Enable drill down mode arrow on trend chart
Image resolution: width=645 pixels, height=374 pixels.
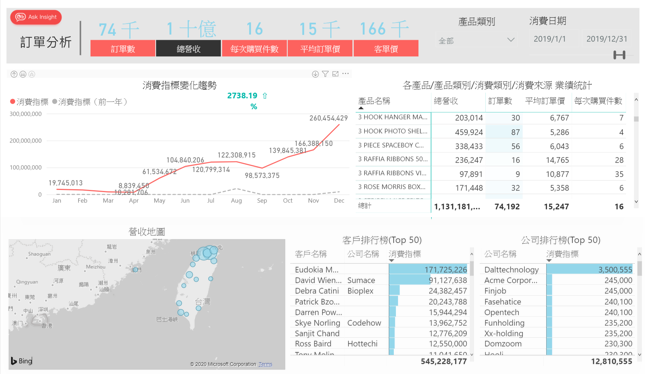tap(315, 74)
